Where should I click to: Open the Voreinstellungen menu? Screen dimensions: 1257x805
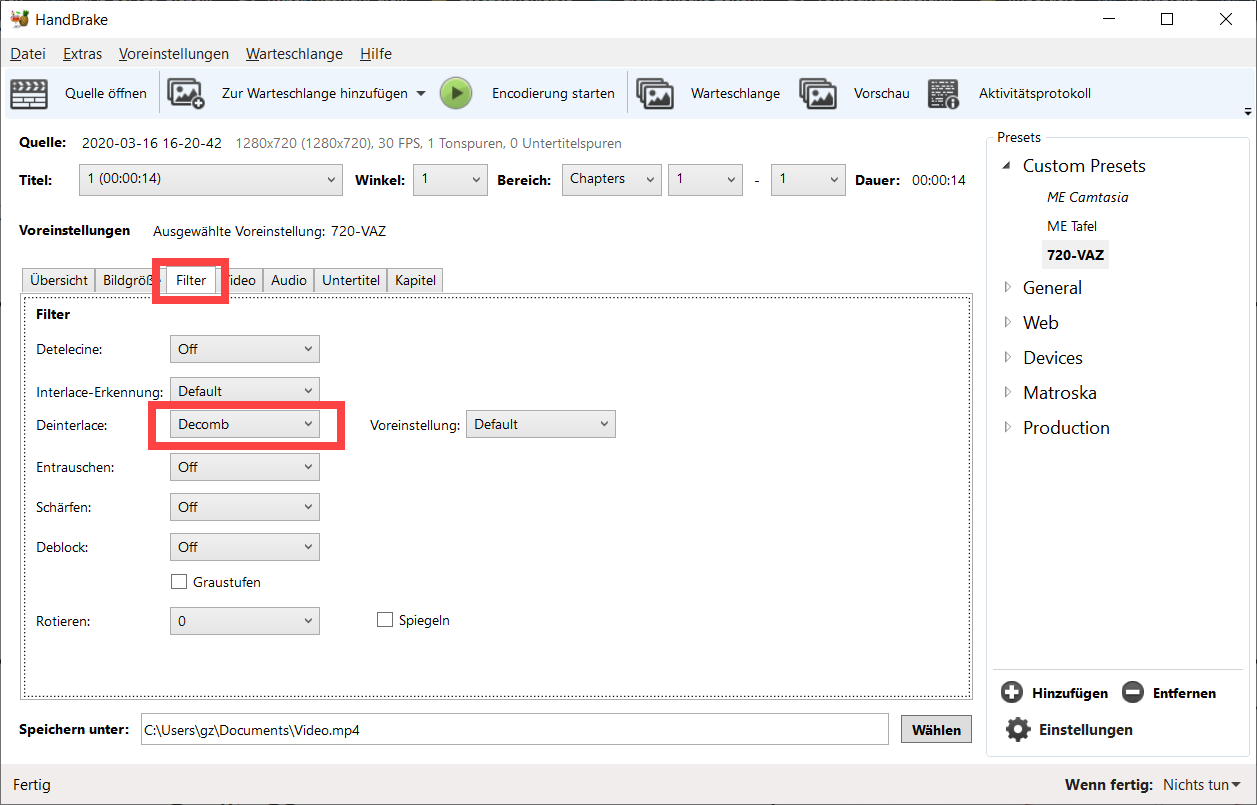[174, 54]
